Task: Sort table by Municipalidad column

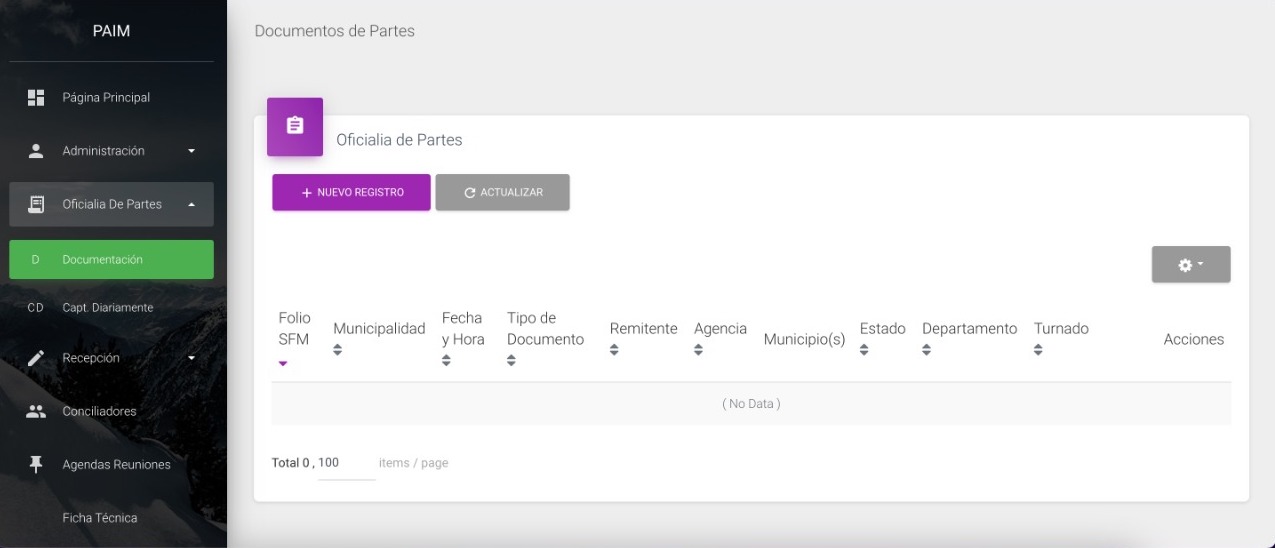Action: 338,350
